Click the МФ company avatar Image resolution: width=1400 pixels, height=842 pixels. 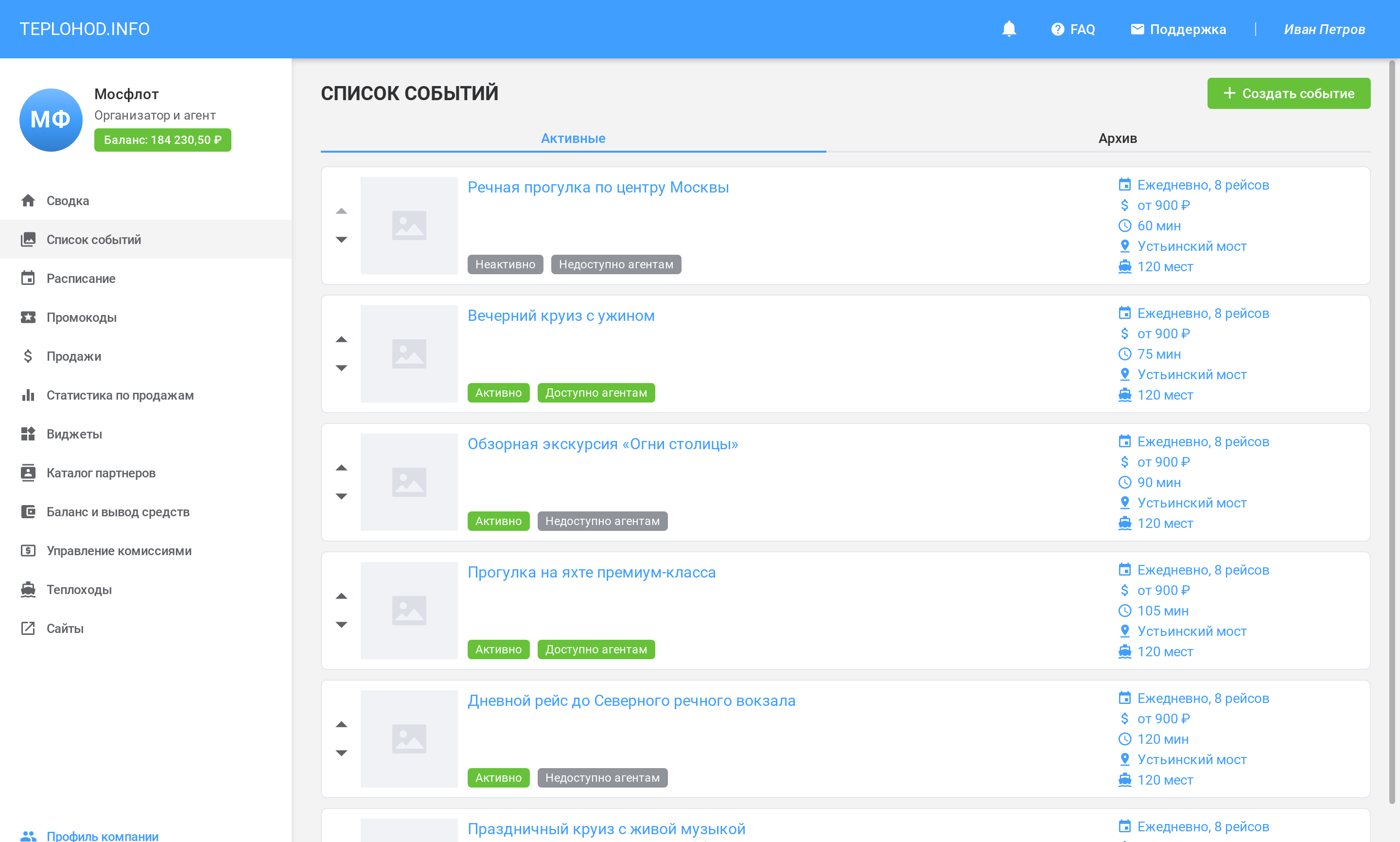pos(51,120)
